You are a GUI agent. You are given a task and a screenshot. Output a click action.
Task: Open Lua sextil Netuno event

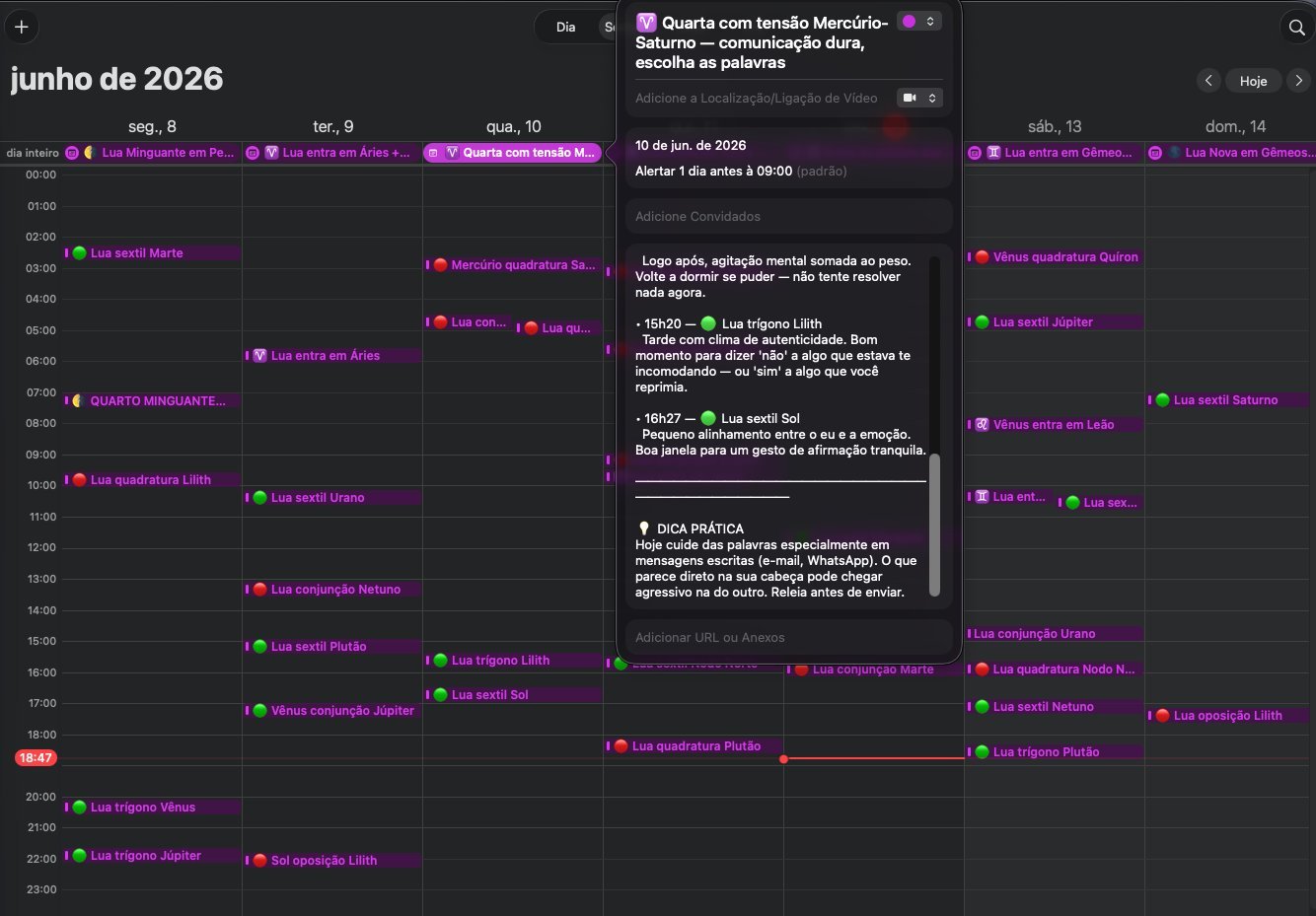click(x=1056, y=707)
